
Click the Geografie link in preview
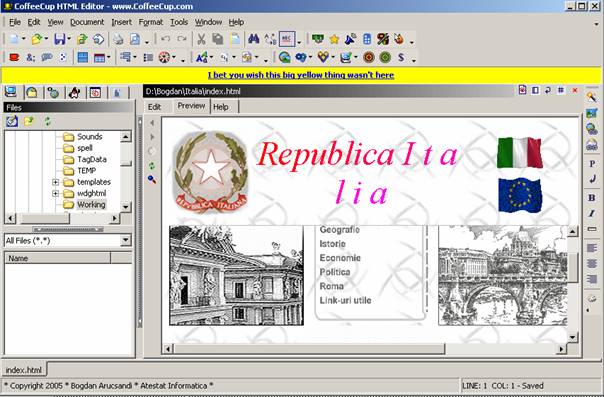tap(339, 230)
